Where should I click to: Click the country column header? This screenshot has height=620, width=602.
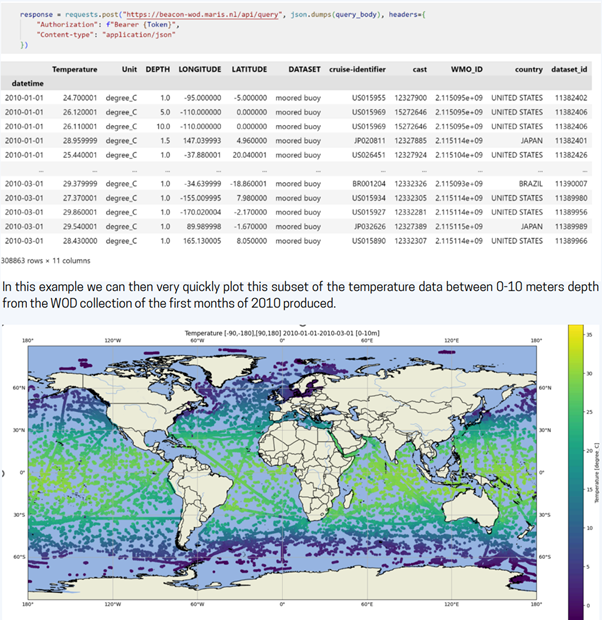(528, 69)
